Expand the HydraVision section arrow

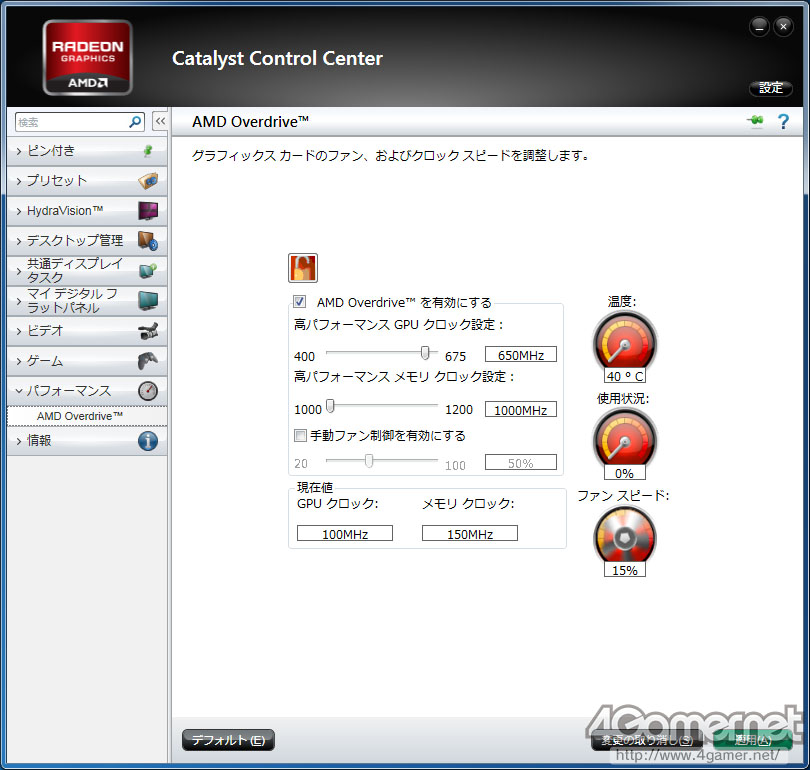point(19,211)
